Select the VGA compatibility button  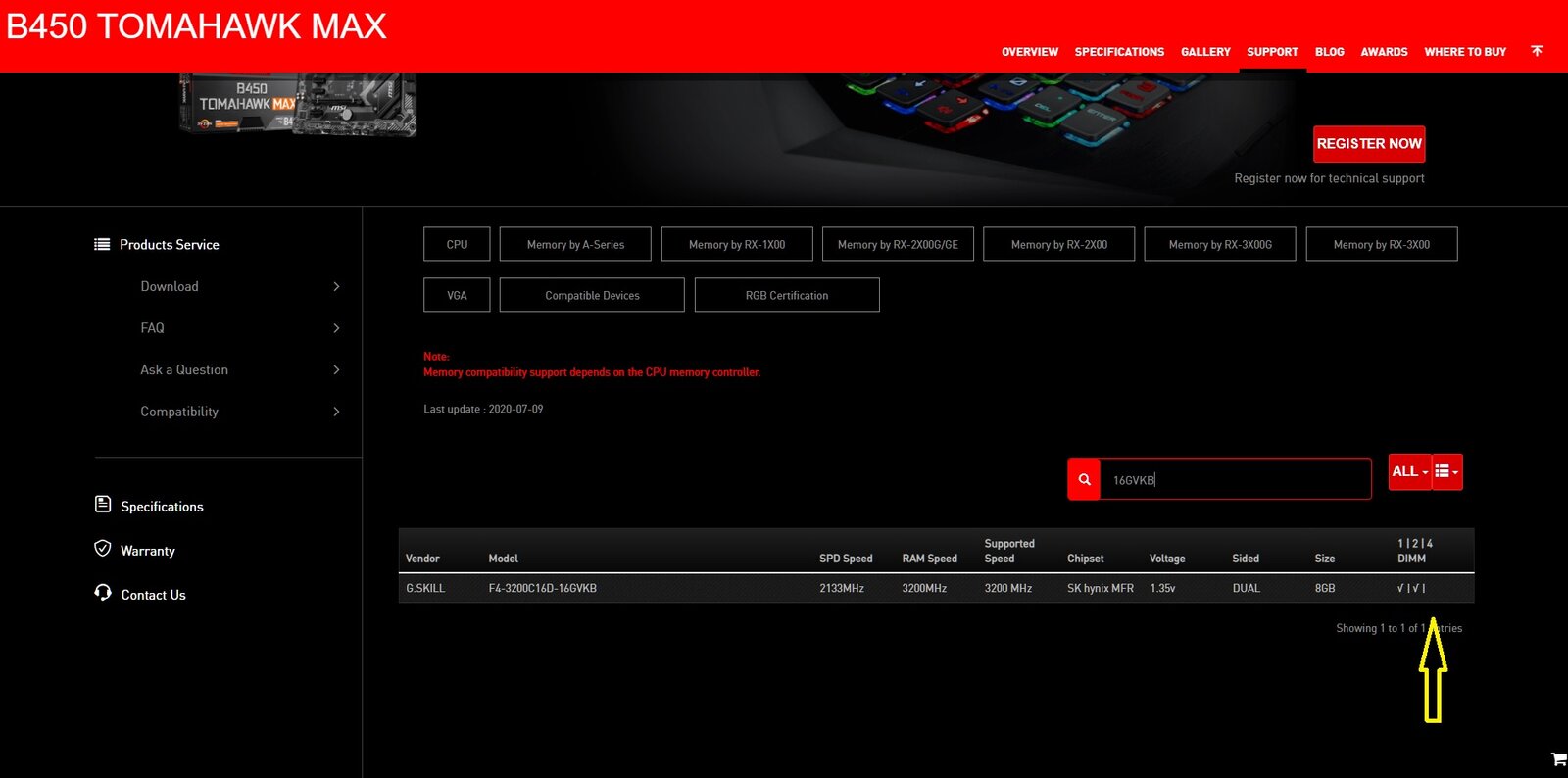pyautogui.click(x=457, y=295)
